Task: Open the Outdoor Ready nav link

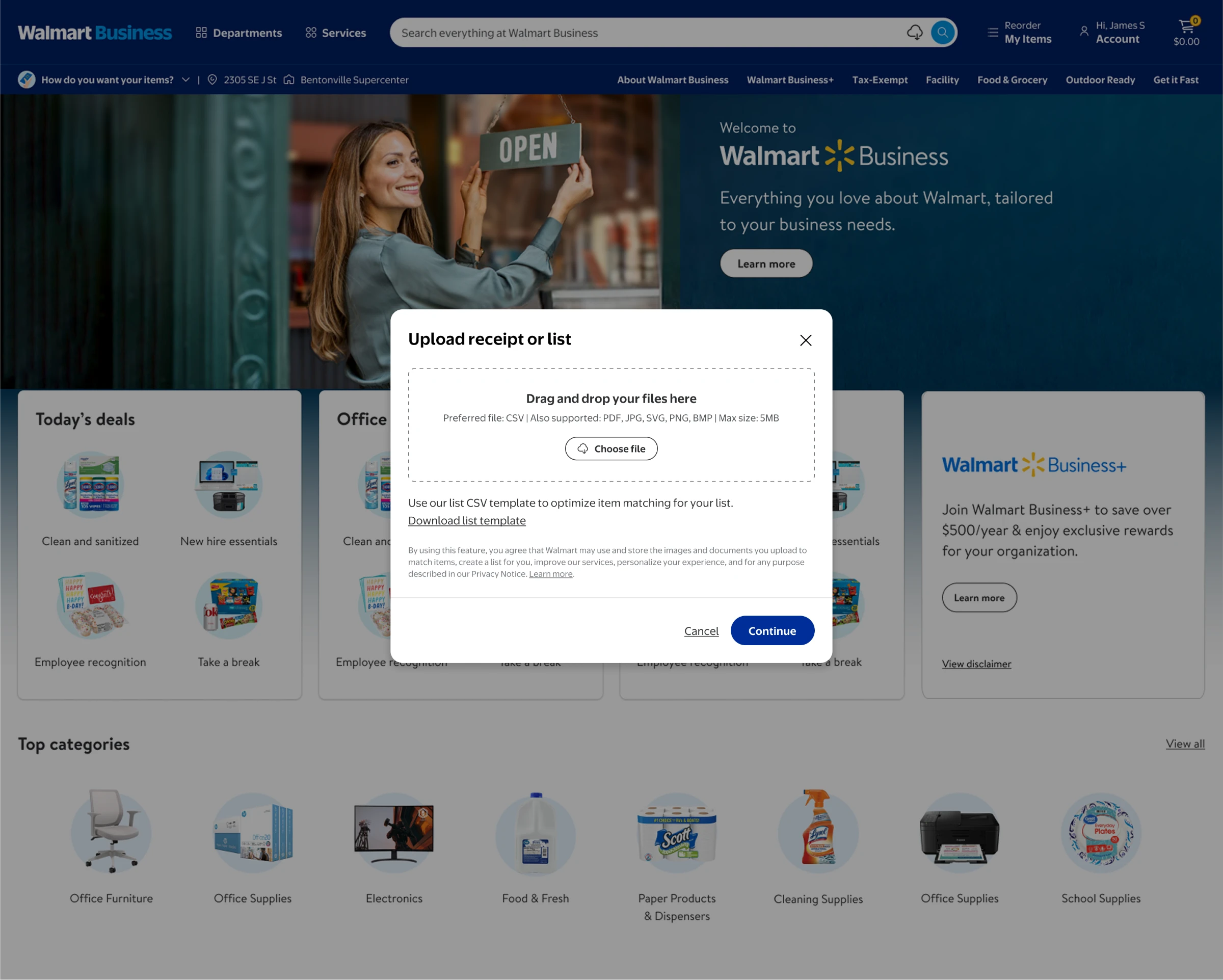Action: coord(1100,80)
